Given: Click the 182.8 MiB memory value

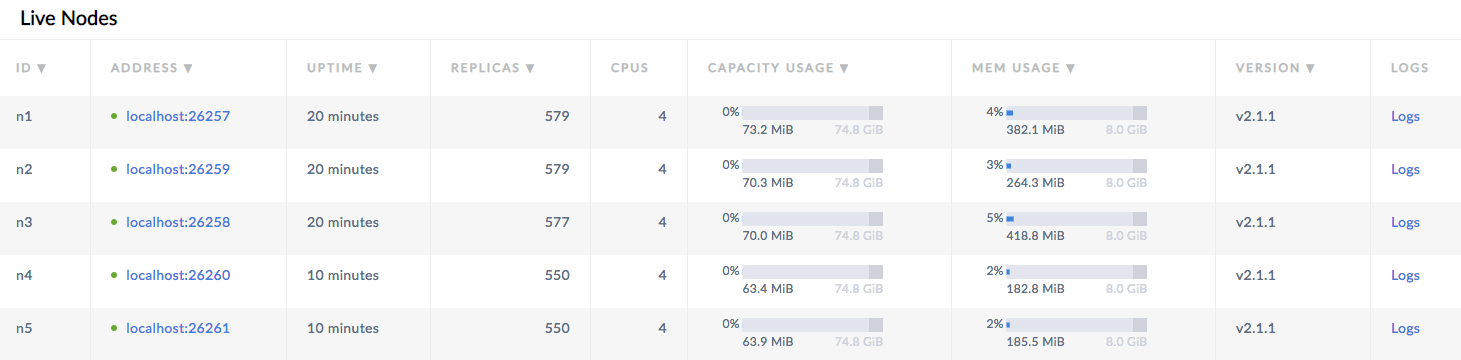Looking at the screenshot, I should [x=1035, y=289].
